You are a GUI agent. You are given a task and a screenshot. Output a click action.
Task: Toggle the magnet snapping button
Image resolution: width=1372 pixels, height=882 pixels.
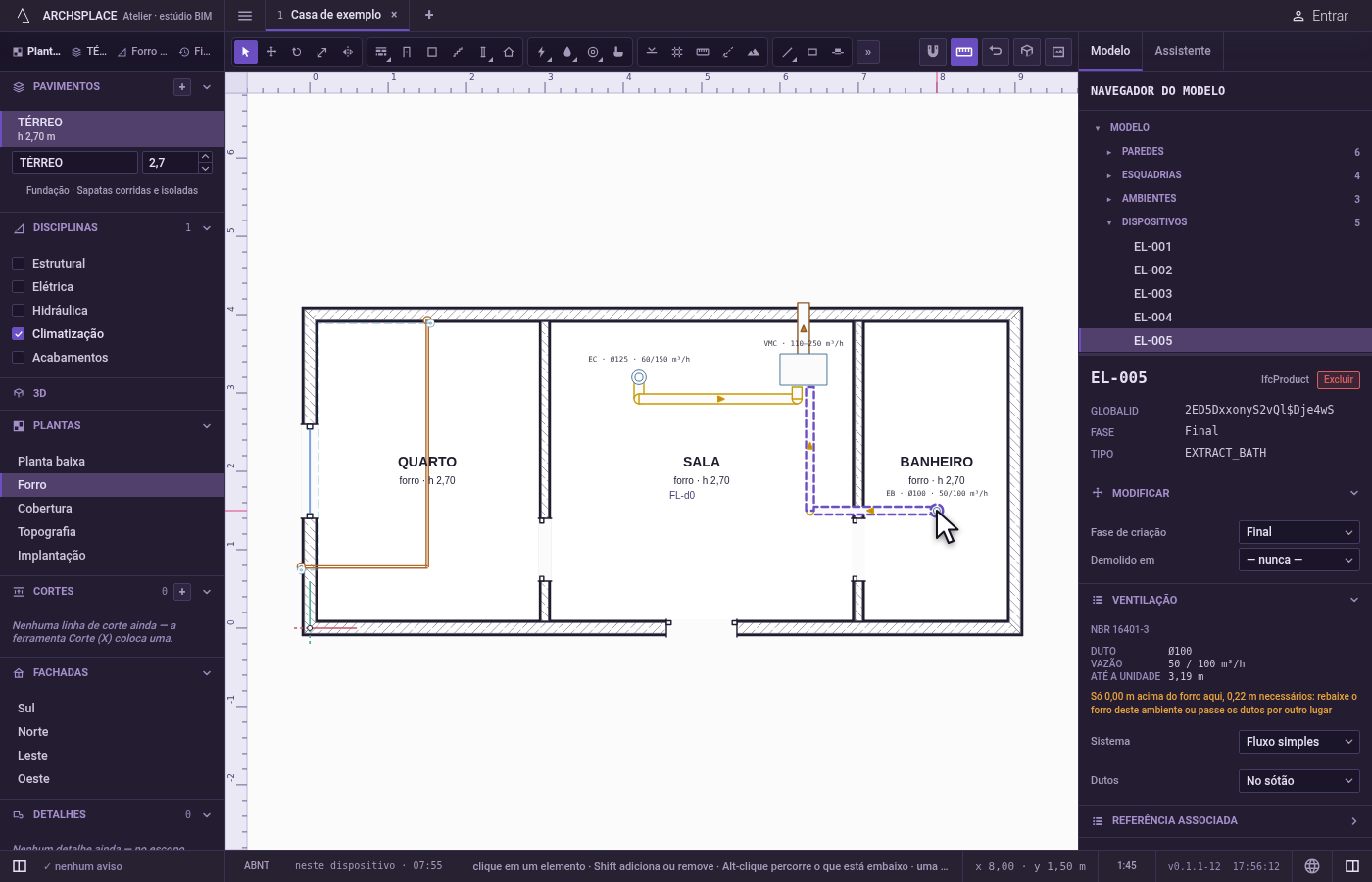(933, 52)
